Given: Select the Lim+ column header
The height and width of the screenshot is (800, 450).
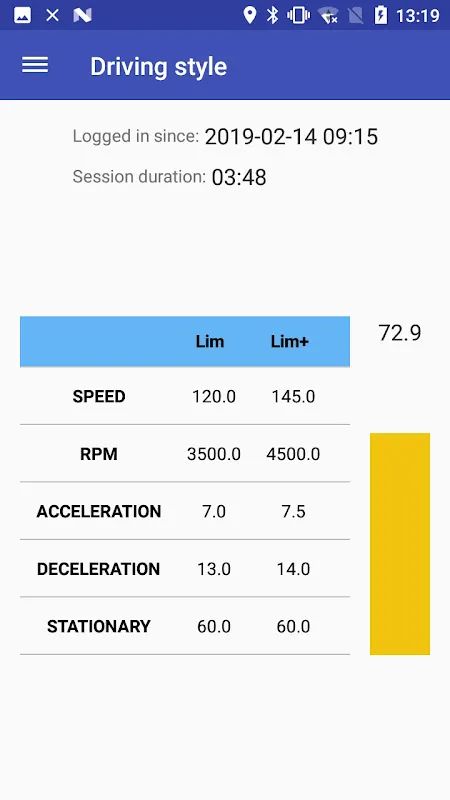Looking at the screenshot, I should click(x=289, y=341).
